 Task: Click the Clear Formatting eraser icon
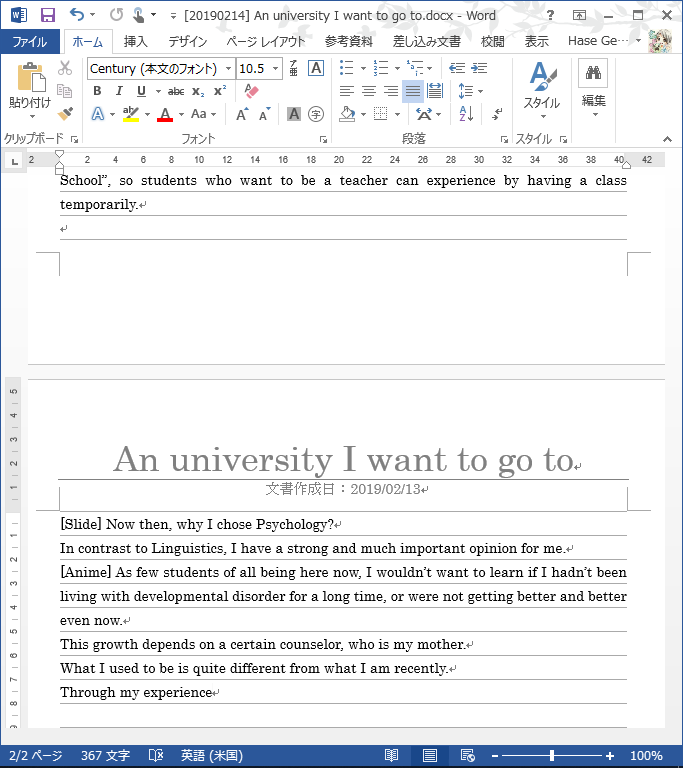(251, 91)
